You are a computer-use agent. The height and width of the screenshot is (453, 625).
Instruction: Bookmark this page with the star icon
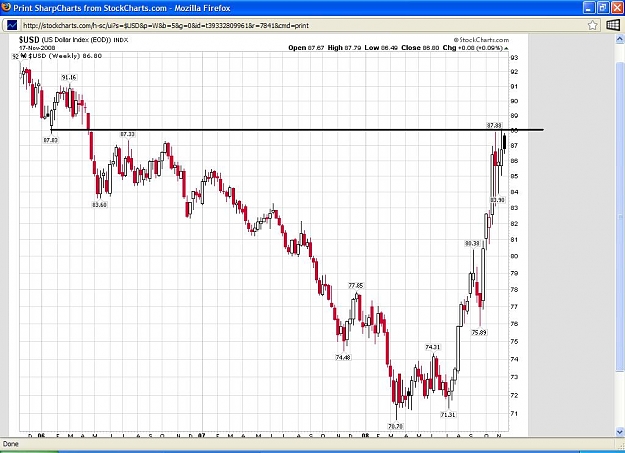[593, 25]
